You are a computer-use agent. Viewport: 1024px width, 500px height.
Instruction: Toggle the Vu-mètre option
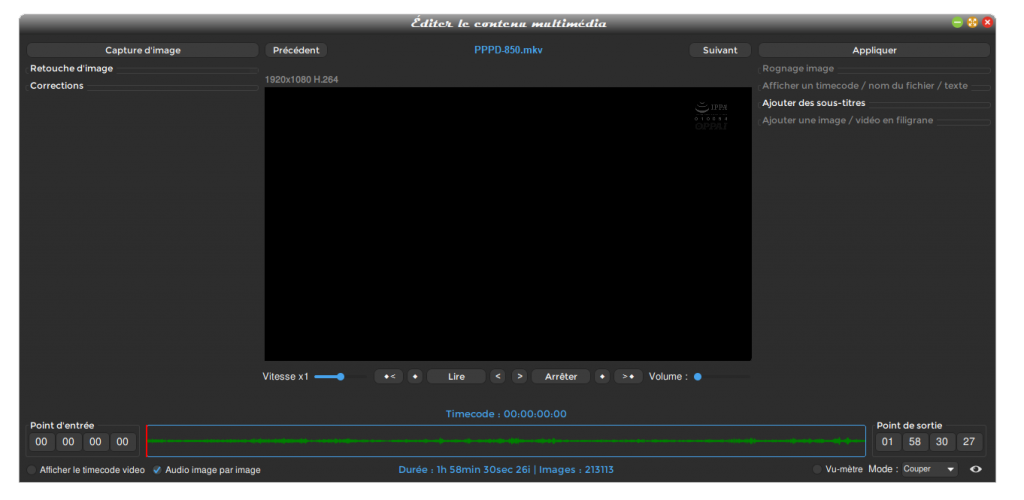pyautogui.click(x=818, y=469)
